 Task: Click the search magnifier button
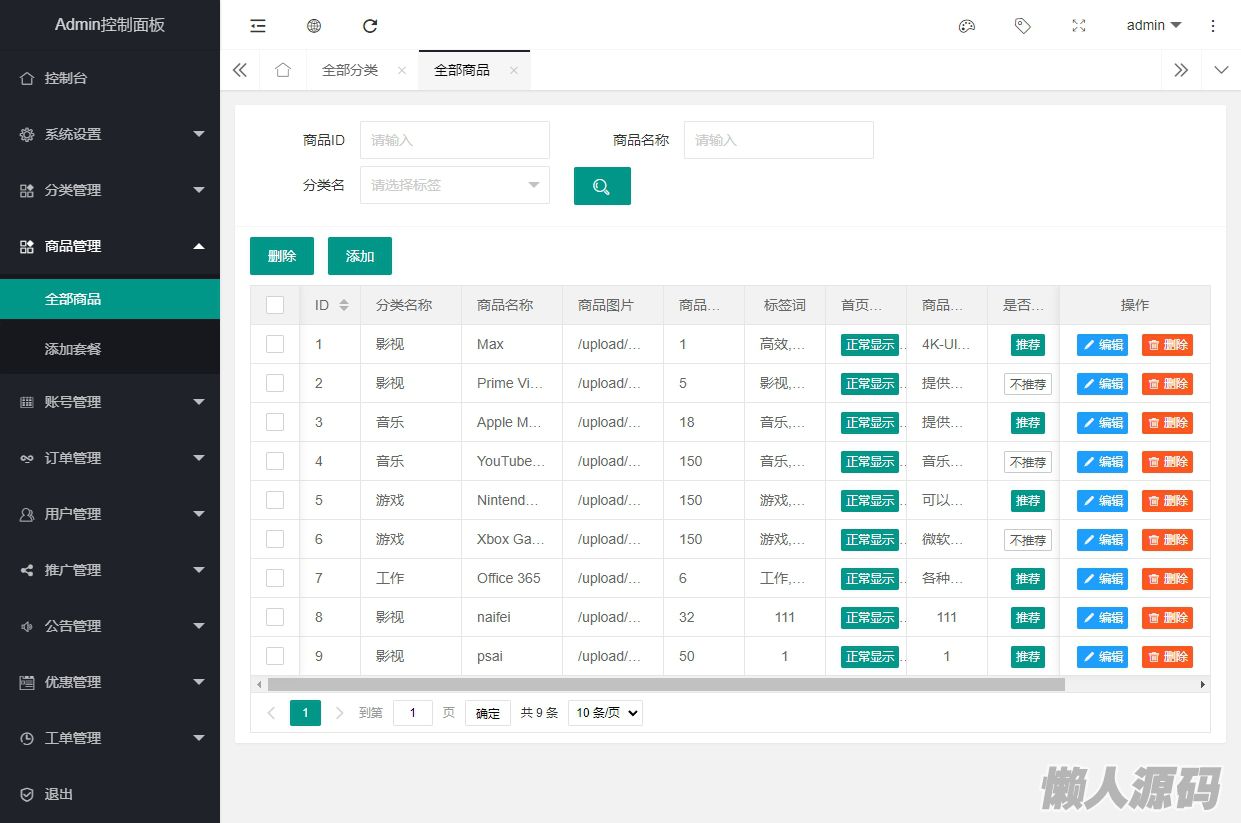[602, 186]
